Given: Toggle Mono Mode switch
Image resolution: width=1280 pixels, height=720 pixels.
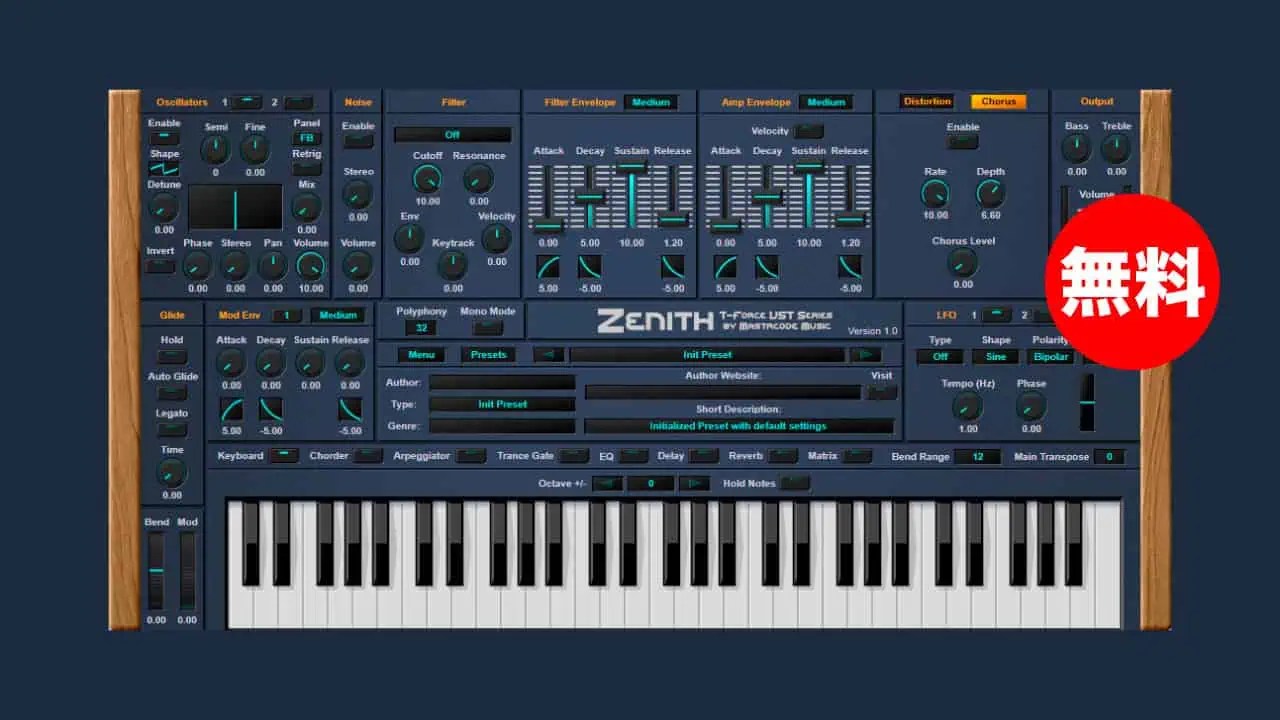Looking at the screenshot, I should pos(487,328).
